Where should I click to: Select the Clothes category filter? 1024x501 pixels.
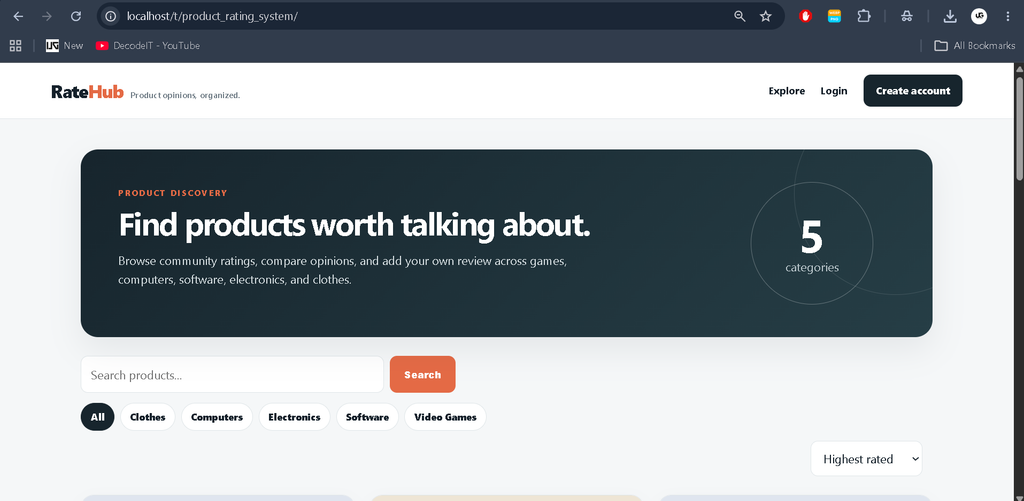click(x=148, y=417)
